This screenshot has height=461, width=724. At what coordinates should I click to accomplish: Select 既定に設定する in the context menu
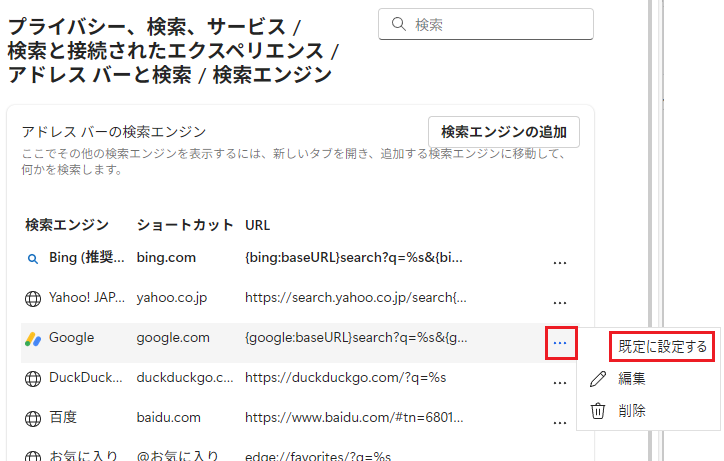(x=662, y=346)
